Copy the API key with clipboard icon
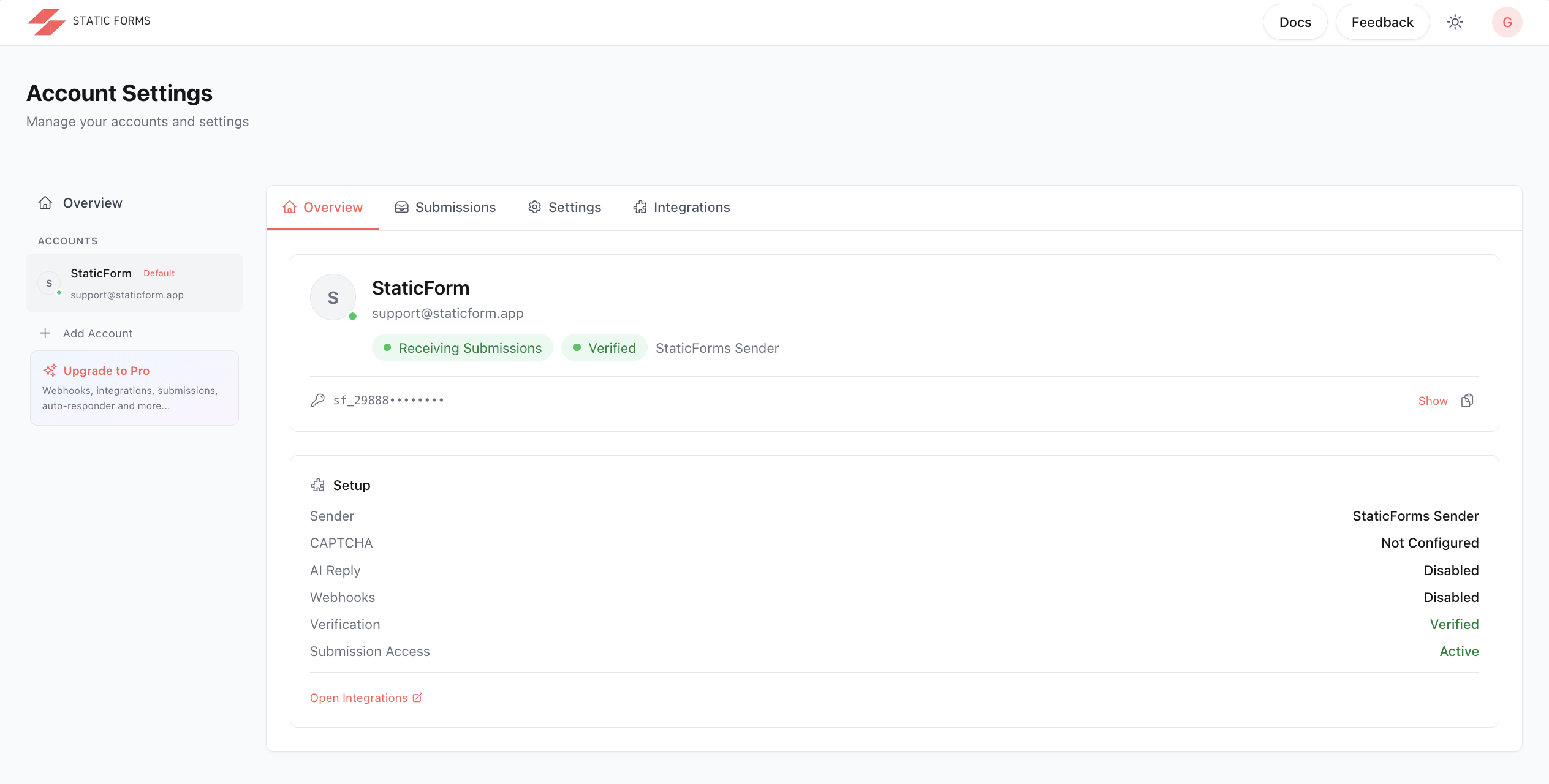 1468,401
